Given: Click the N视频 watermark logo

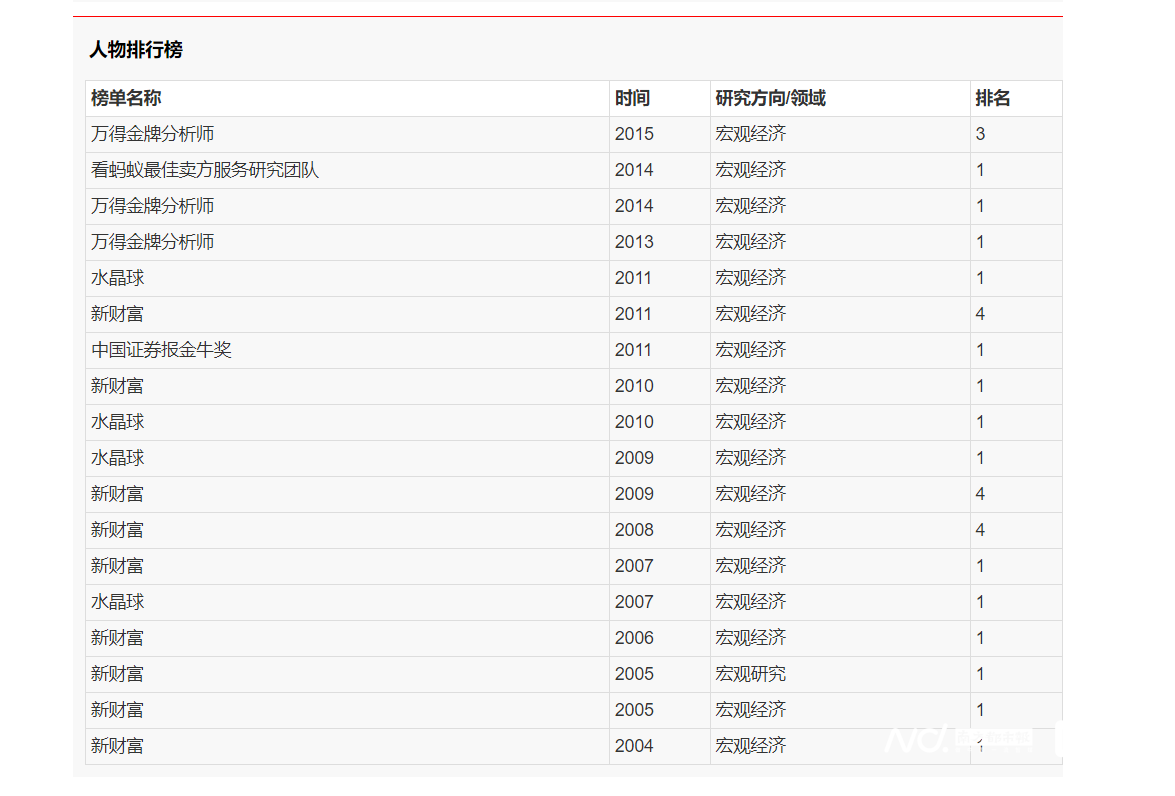Looking at the screenshot, I should pyautogui.click(x=955, y=739).
